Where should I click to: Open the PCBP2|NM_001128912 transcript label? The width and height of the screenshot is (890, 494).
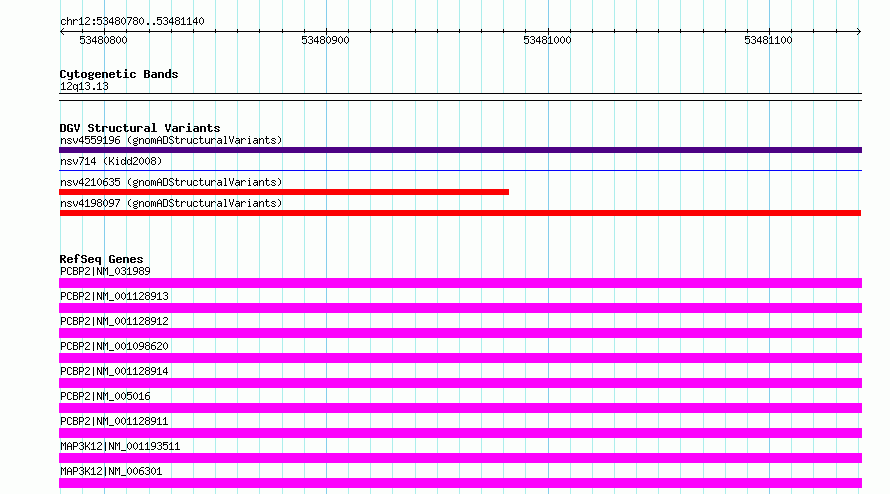click(114, 321)
